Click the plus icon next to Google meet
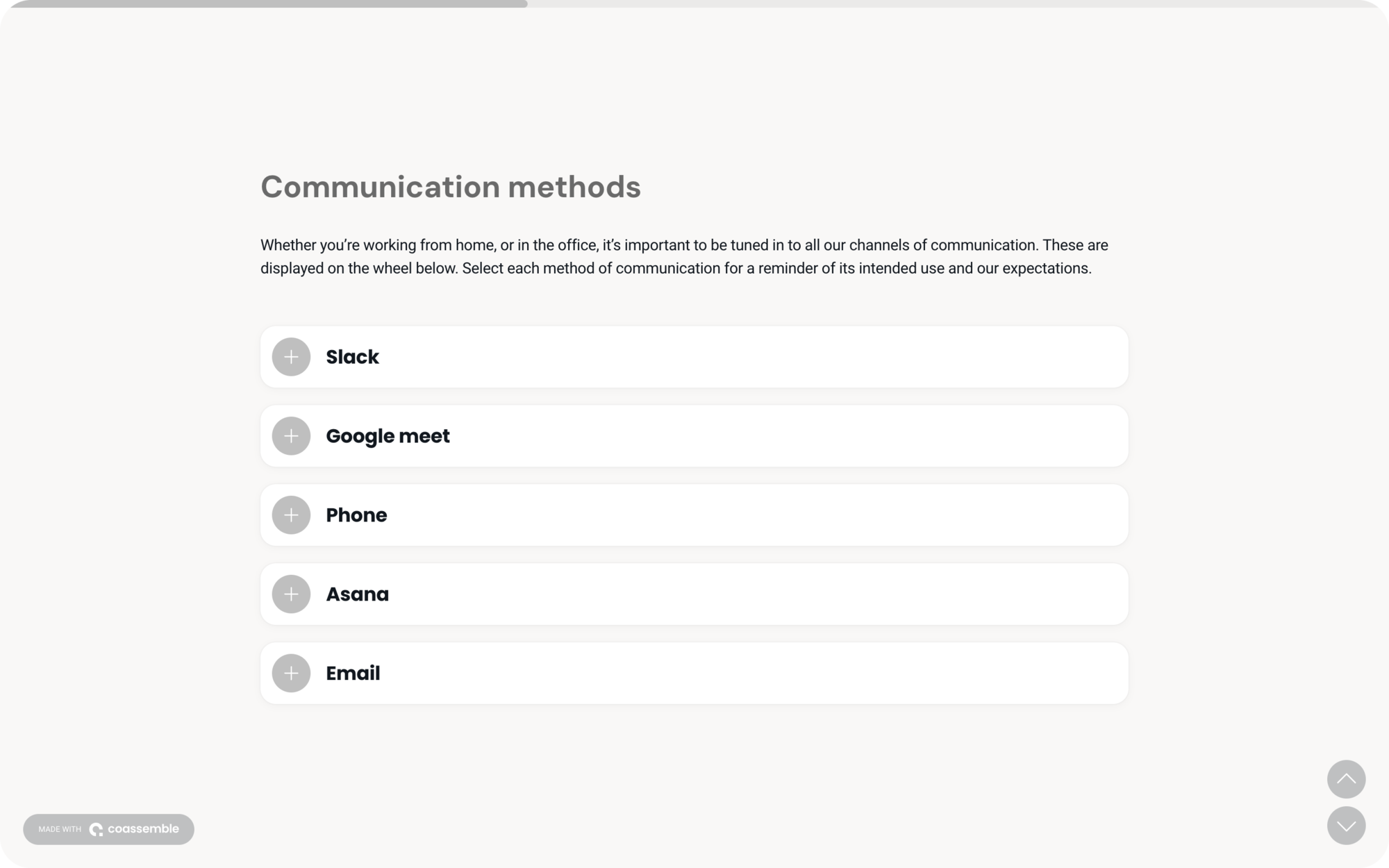This screenshot has width=1389, height=868. (291, 435)
